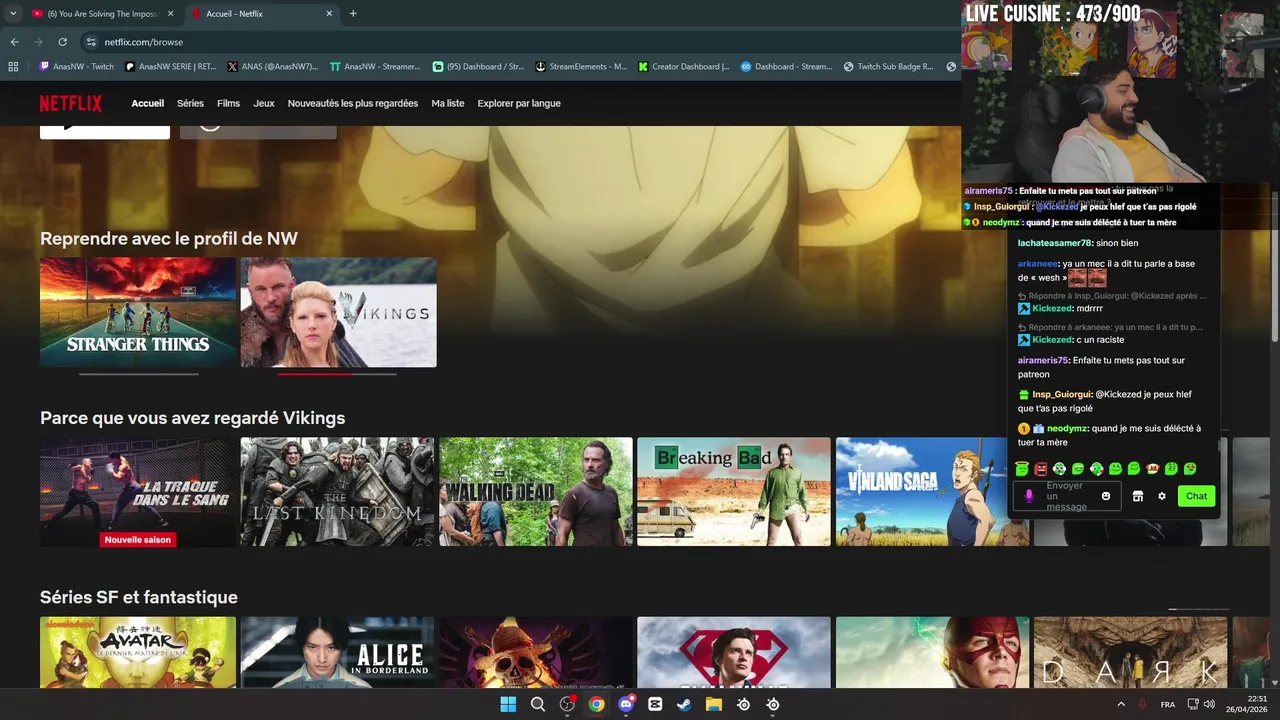Switch to the YouTube browser tab
Image resolution: width=1280 pixels, height=720 pixels.
pos(102,14)
